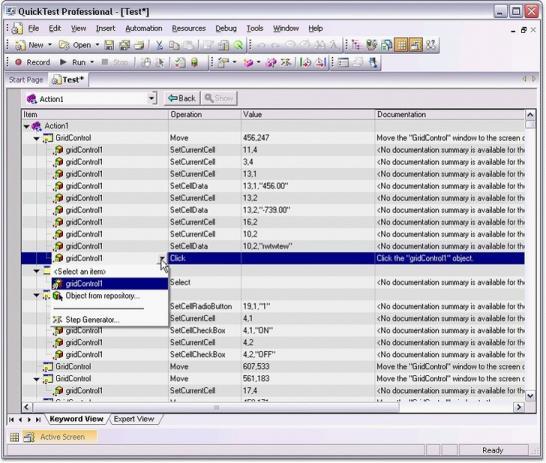Click the window icon in last toolbar group
Image resolution: width=546 pixels, height=463 pixels.
(343, 63)
